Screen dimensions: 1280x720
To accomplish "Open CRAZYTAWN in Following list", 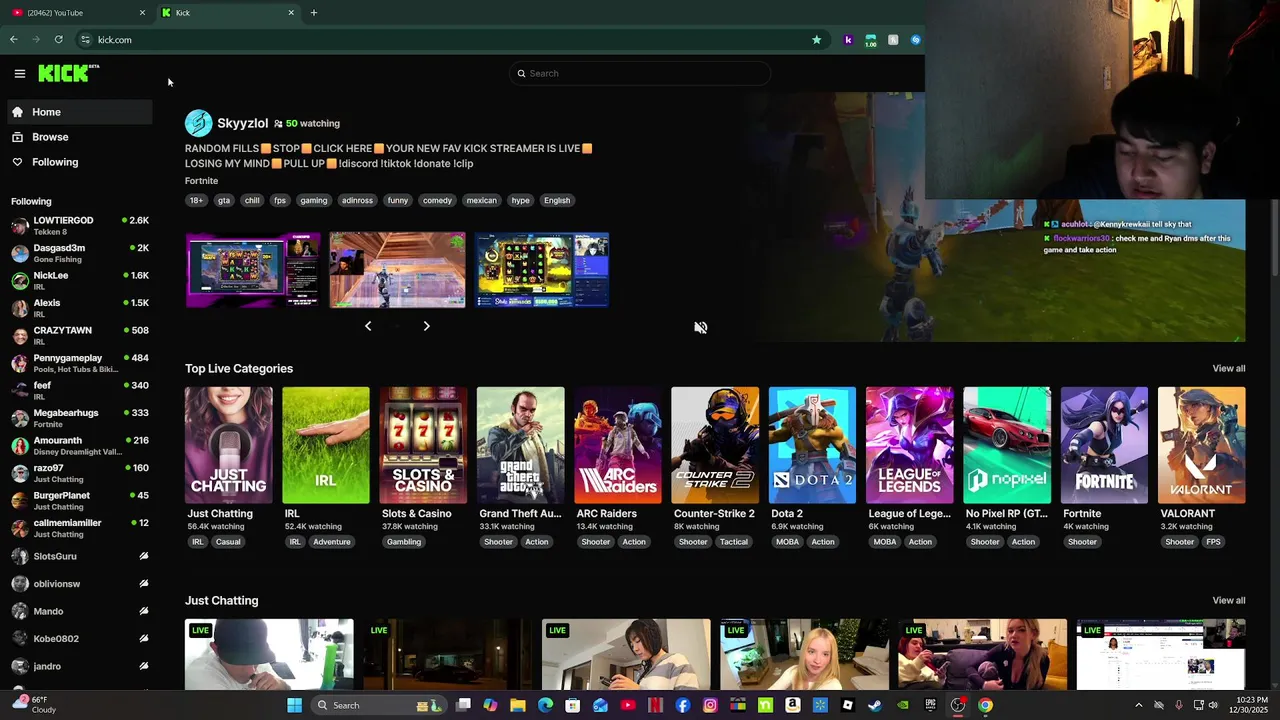I will coord(80,336).
